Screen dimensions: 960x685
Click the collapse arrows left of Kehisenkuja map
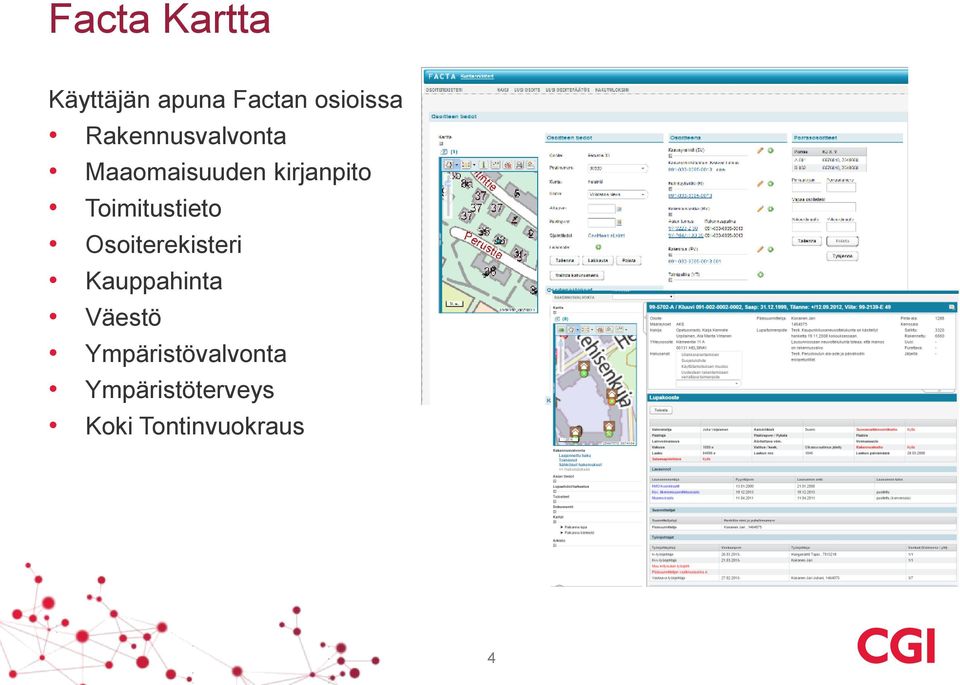(549, 400)
